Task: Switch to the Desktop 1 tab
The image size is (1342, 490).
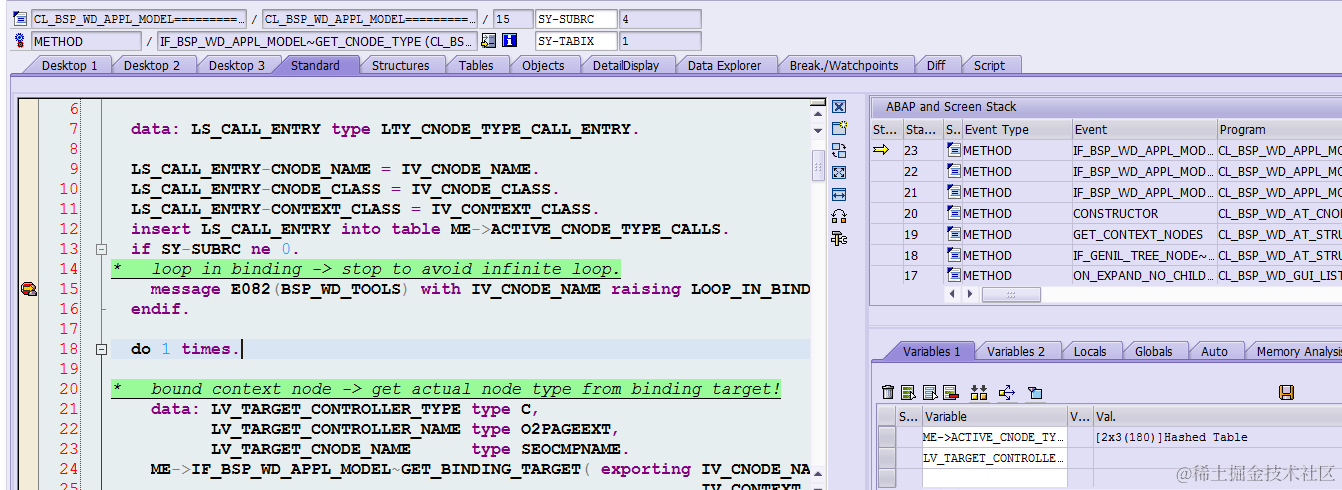Action: (x=69, y=65)
